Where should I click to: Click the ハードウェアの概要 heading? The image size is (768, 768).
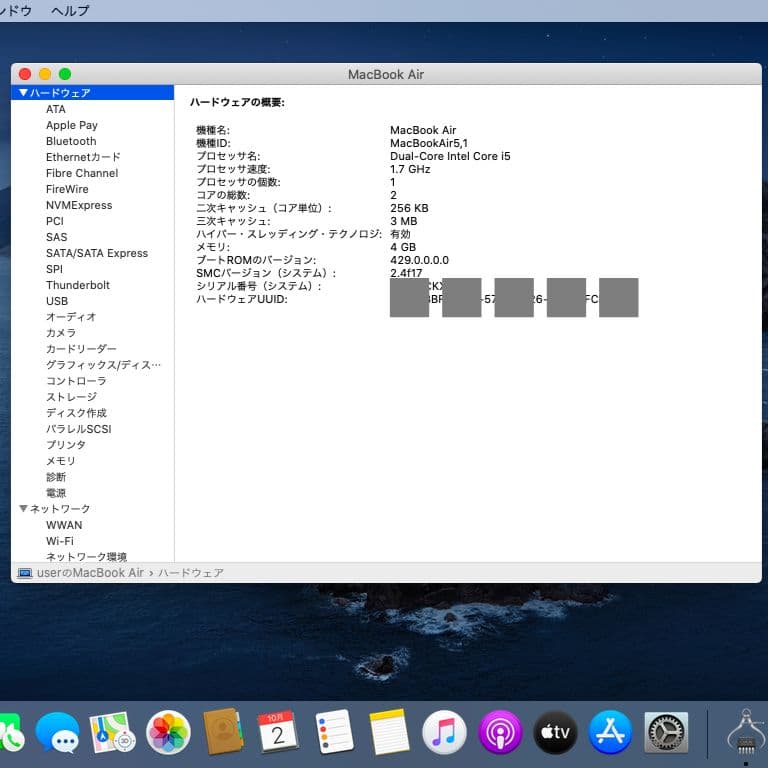tap(237, 102)
